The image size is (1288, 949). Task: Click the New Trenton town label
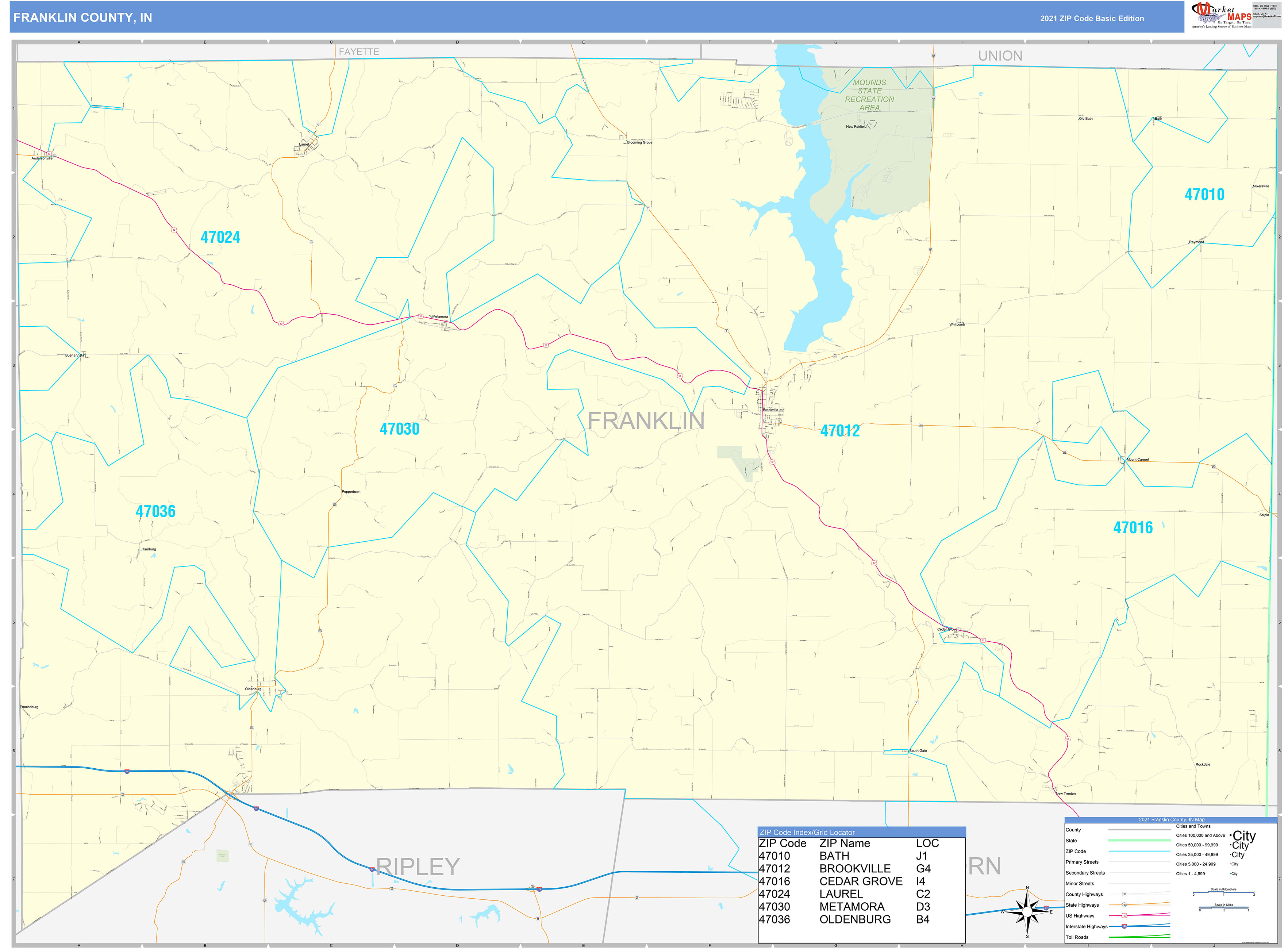point(1066,793)
